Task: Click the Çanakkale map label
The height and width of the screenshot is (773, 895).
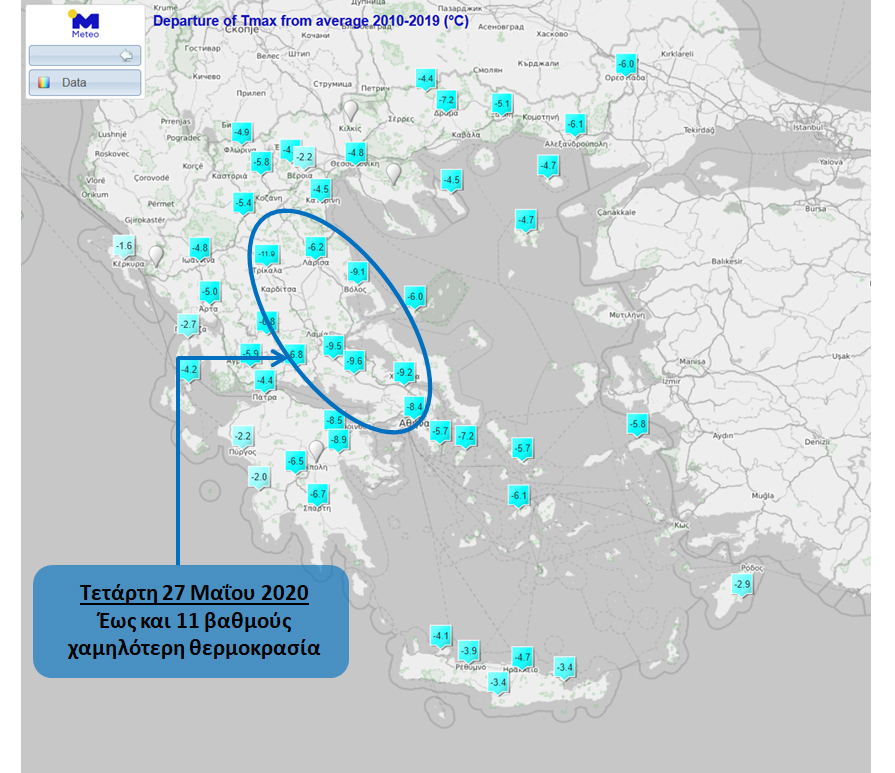Action: coord(616,212)
